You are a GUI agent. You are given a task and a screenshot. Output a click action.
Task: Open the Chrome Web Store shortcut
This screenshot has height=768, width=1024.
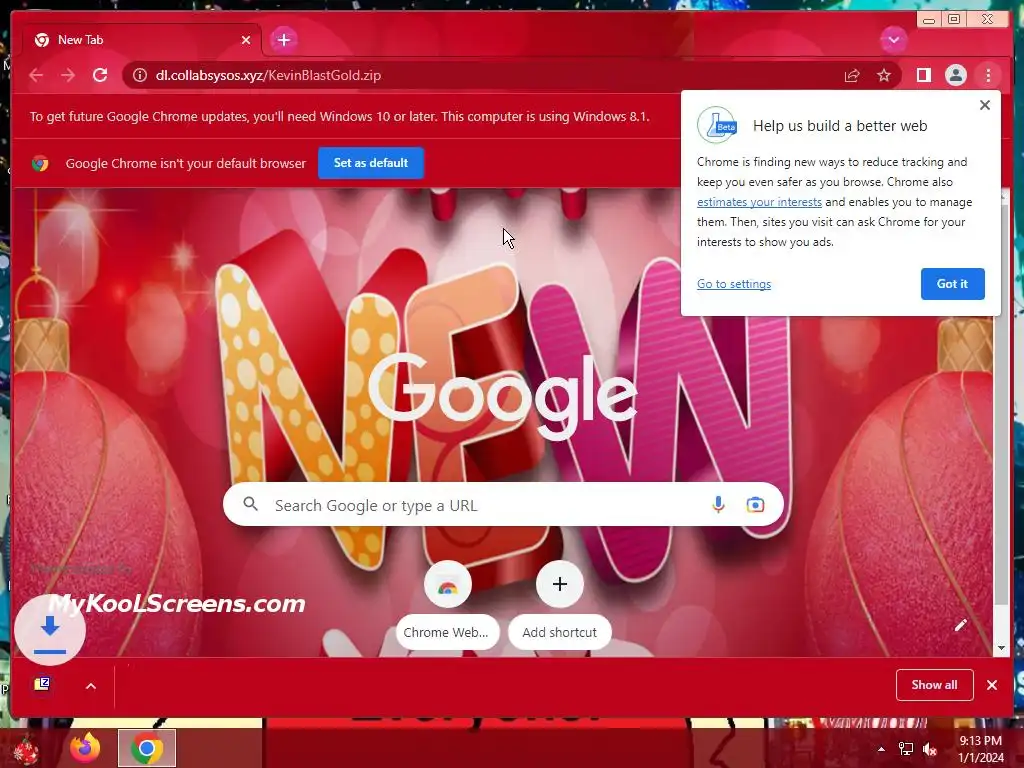[447, 604]
